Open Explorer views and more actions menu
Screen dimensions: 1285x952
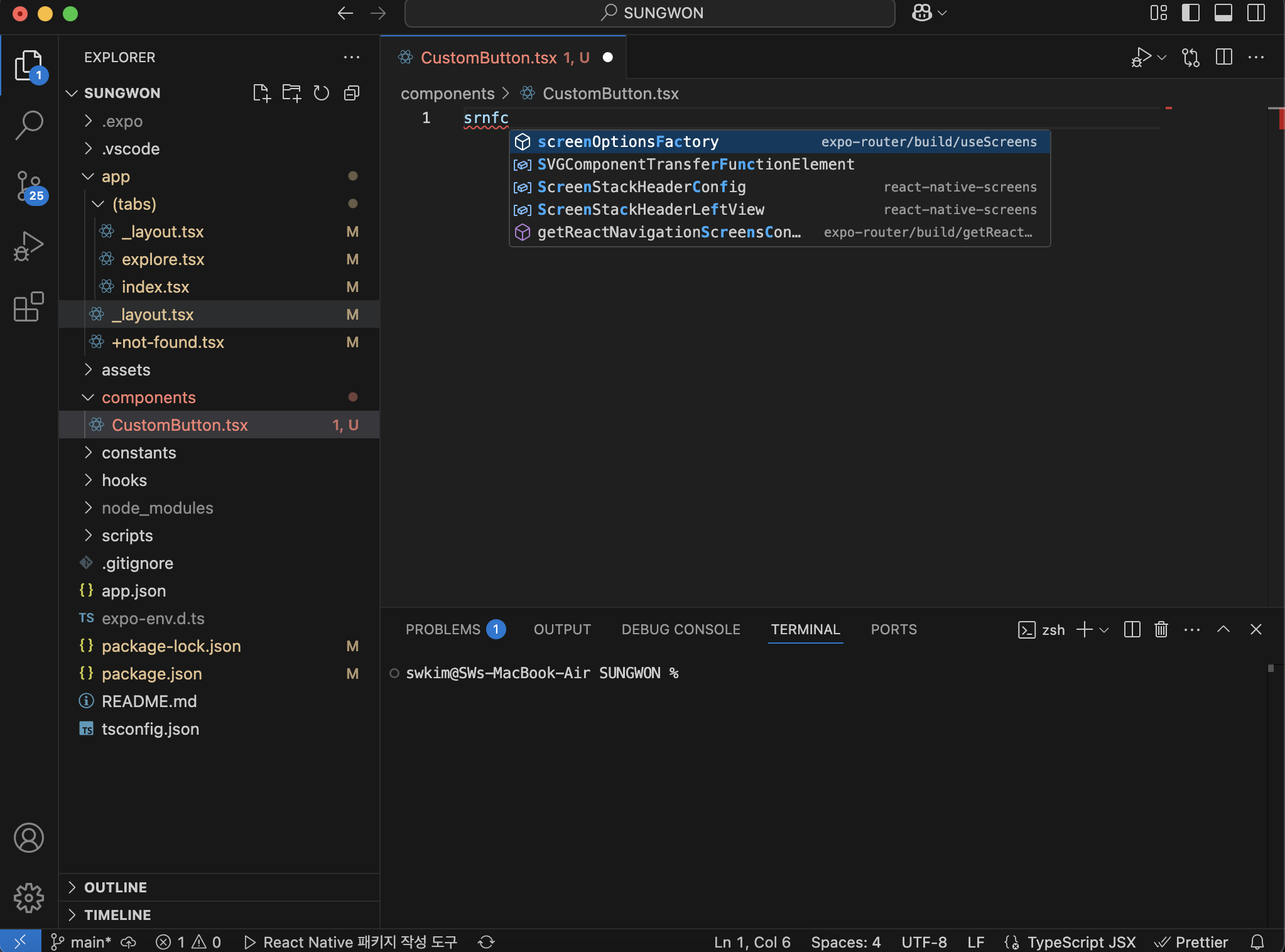352,57
